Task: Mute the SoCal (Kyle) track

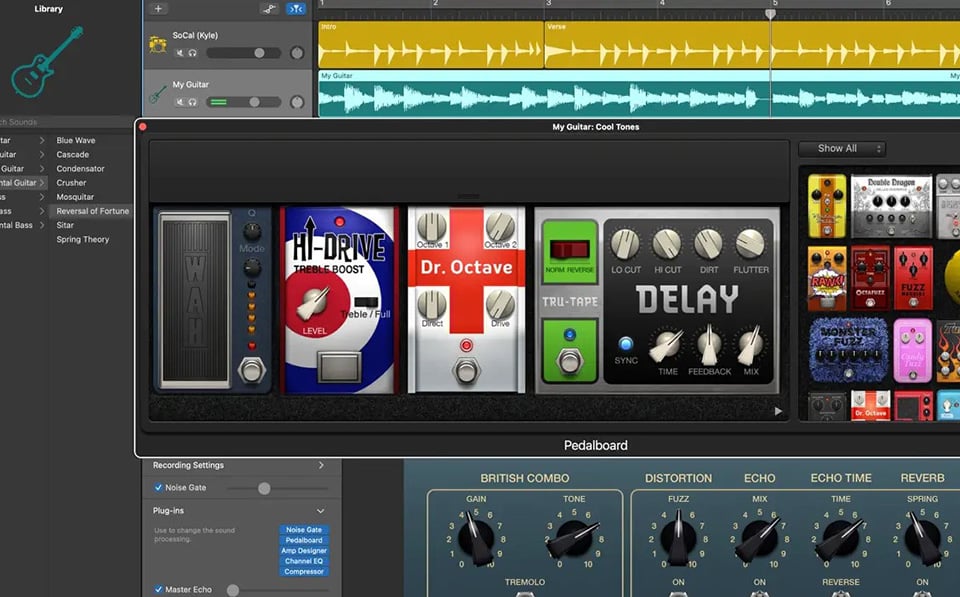Action: click(180, 53)
